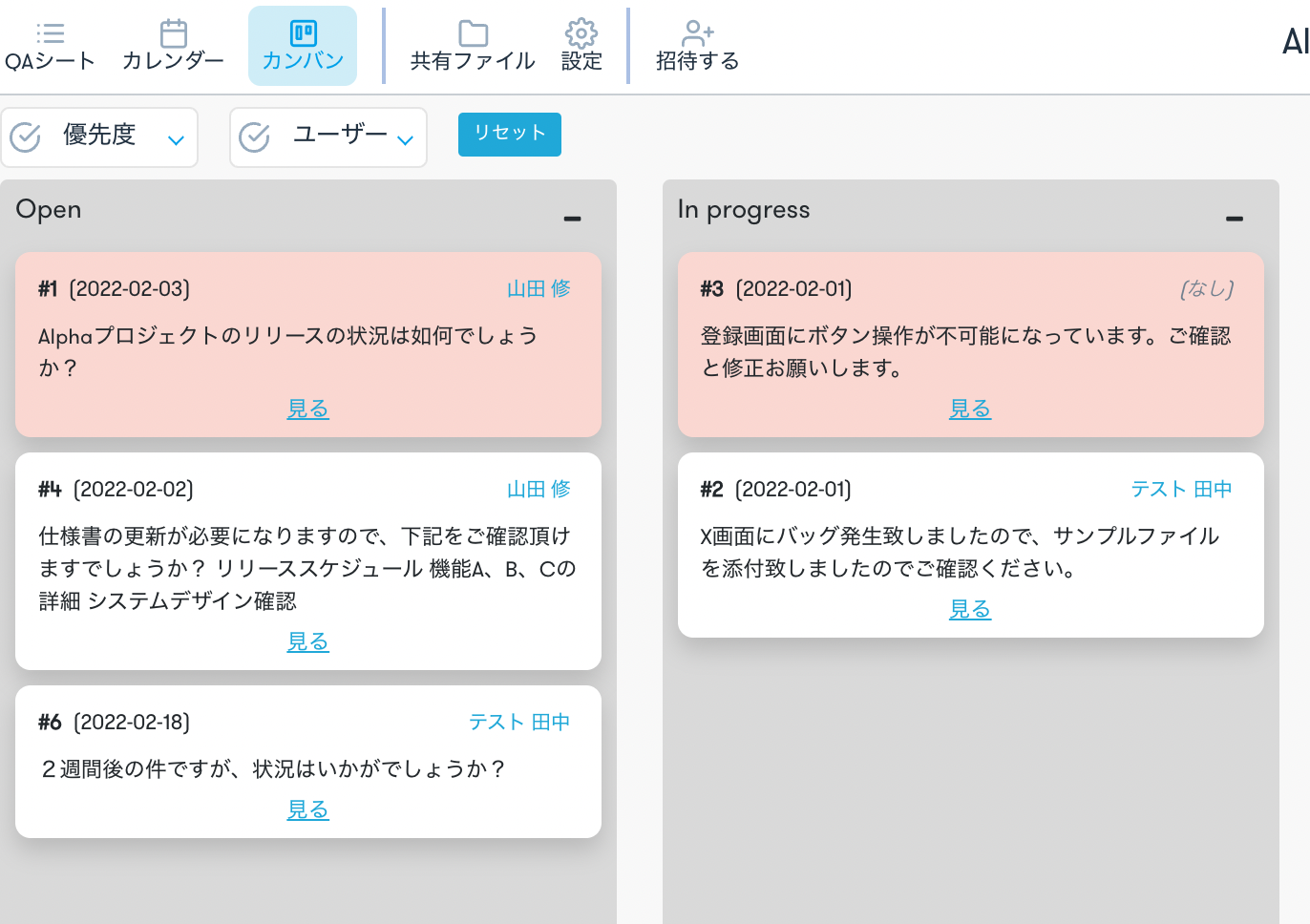Image resolution: width=1310 pixels, height=924 pixels.
Task: Collapse the In progress column with minus button
Action: pyautogui.click(x=1235, y=219)
